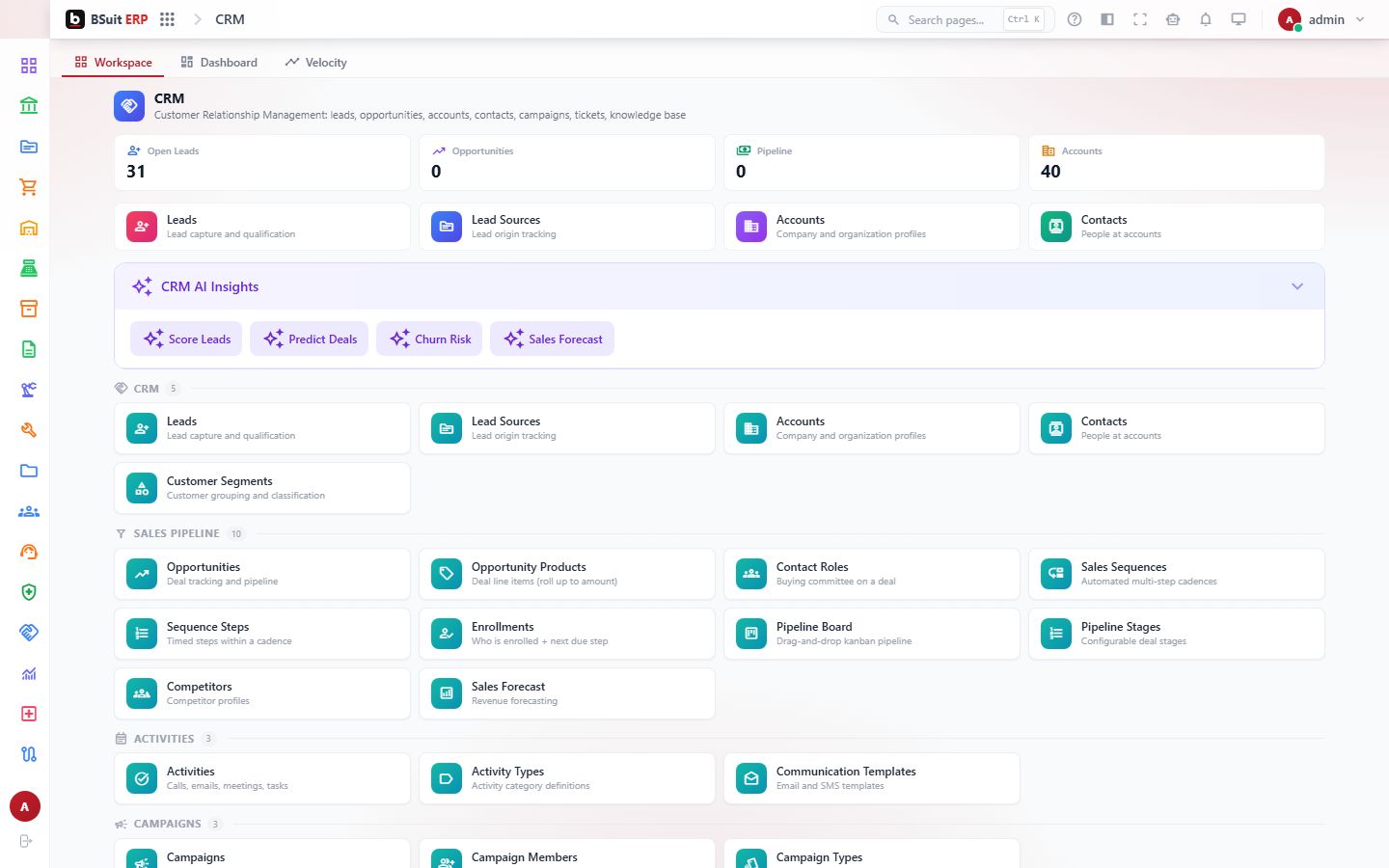Click the handshake CRM icon in the sidebar
Screen dimensions: 1389x868
pos(29,633)
